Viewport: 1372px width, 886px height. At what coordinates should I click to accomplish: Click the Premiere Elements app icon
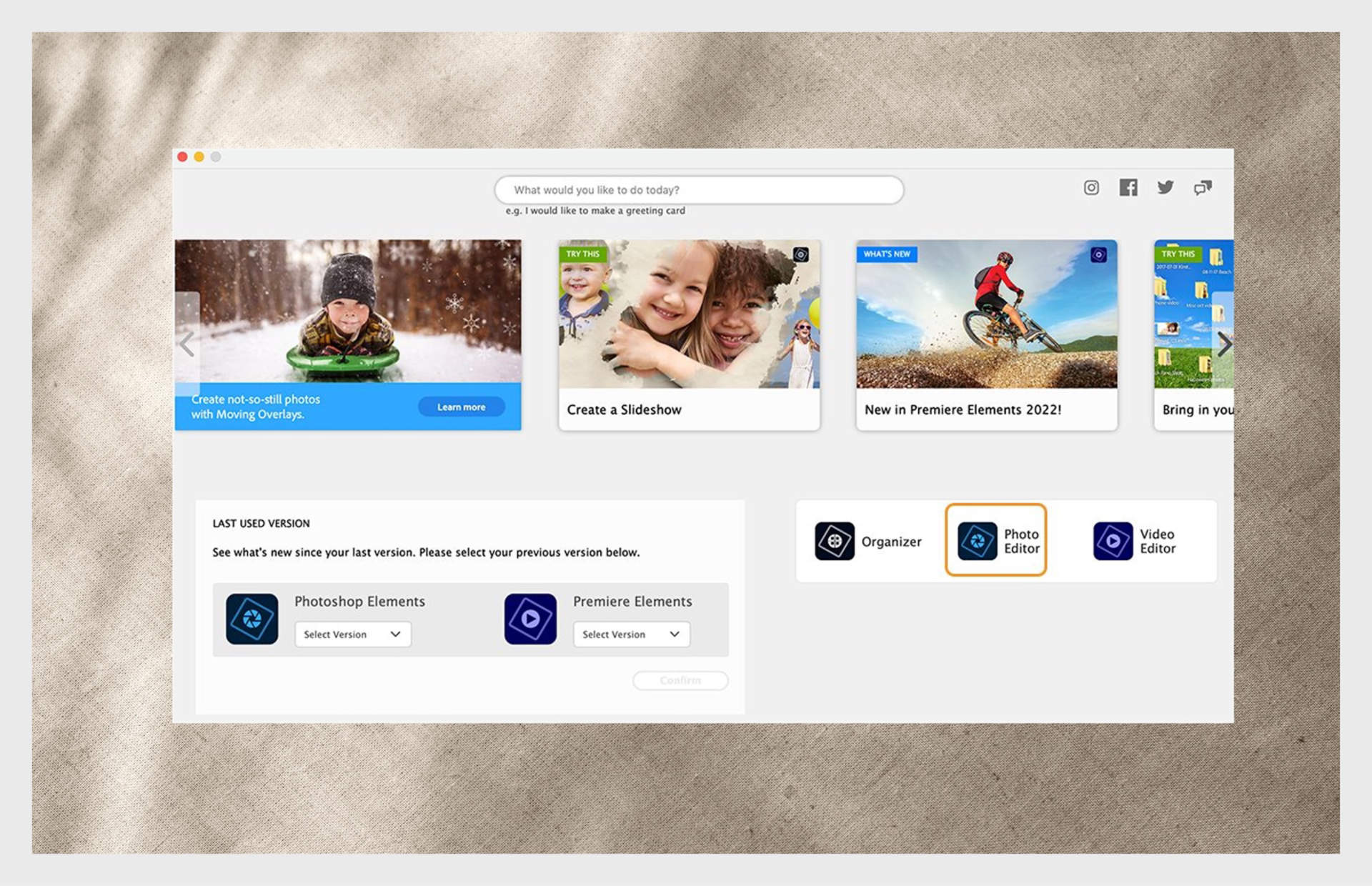tap(530, 619)
